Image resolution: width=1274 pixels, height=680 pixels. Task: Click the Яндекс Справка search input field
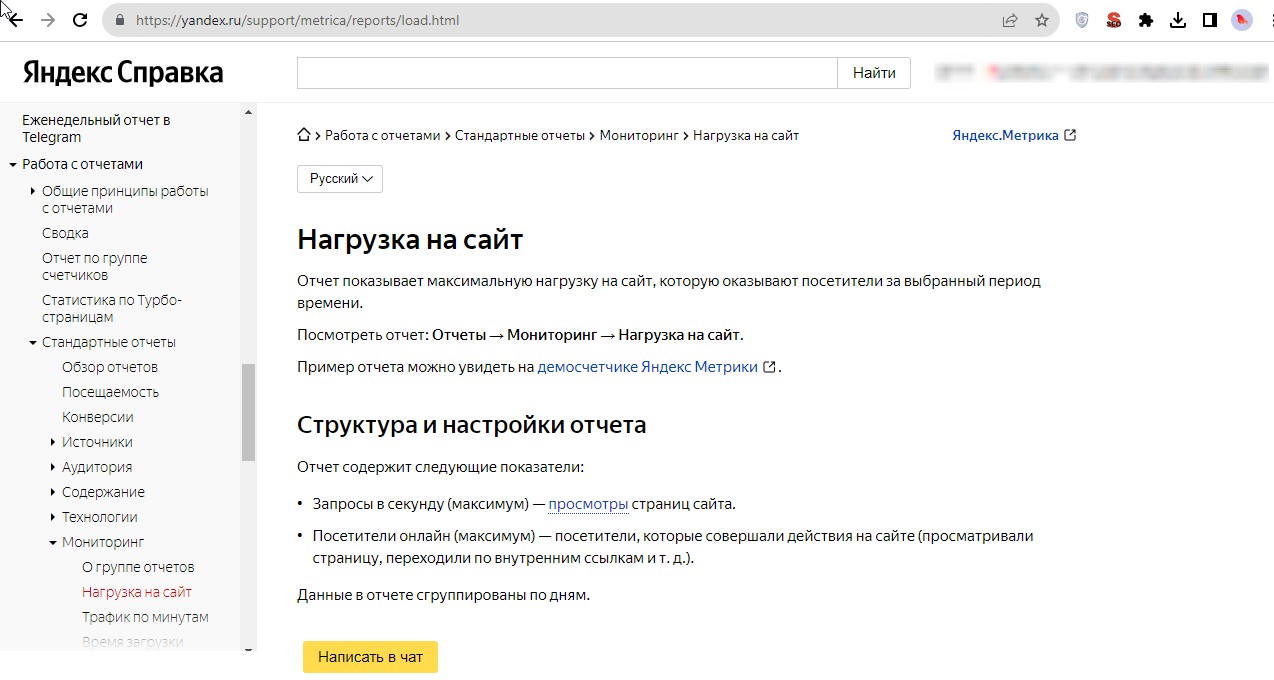pyautogui.click(x=566, y=73)
